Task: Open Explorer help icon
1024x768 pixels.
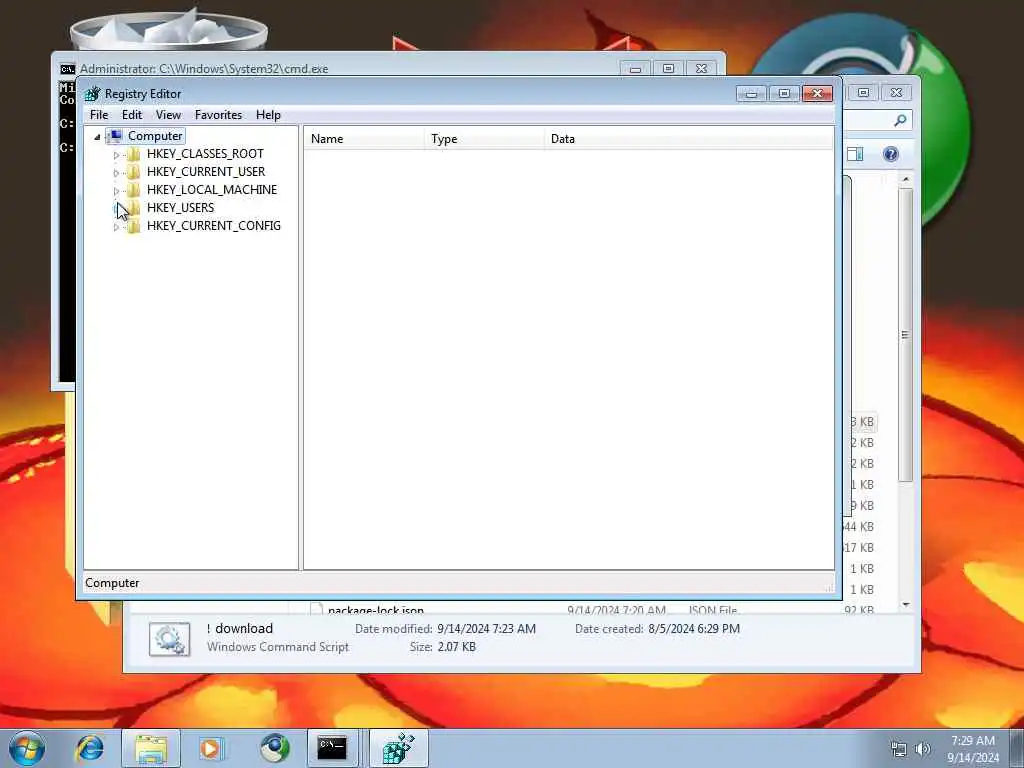Action: point(891,154)
